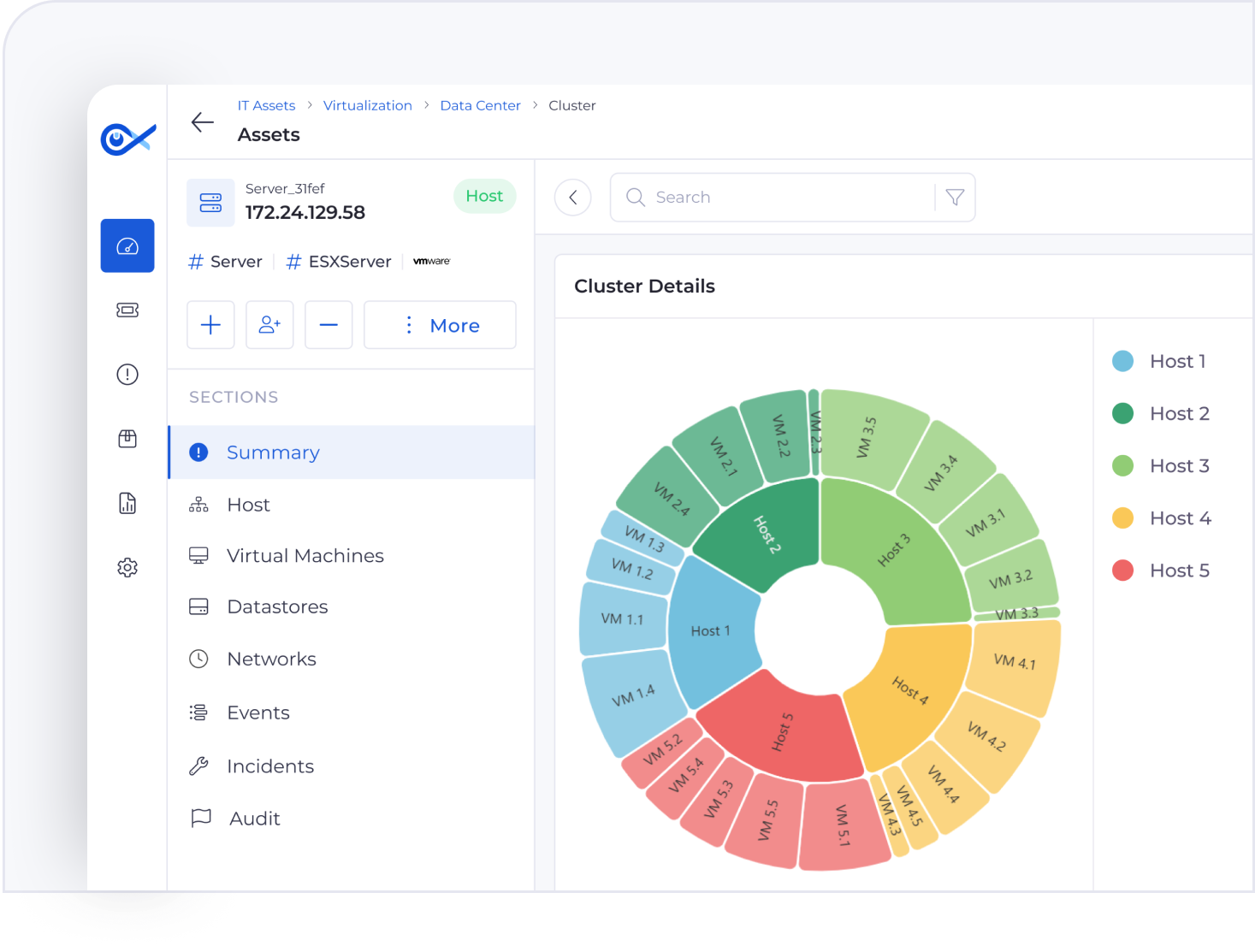1255x952 pixels.
Task: Open the alert circle icon in sidebar
Action: pyautogui.click(x=127, y=374)
